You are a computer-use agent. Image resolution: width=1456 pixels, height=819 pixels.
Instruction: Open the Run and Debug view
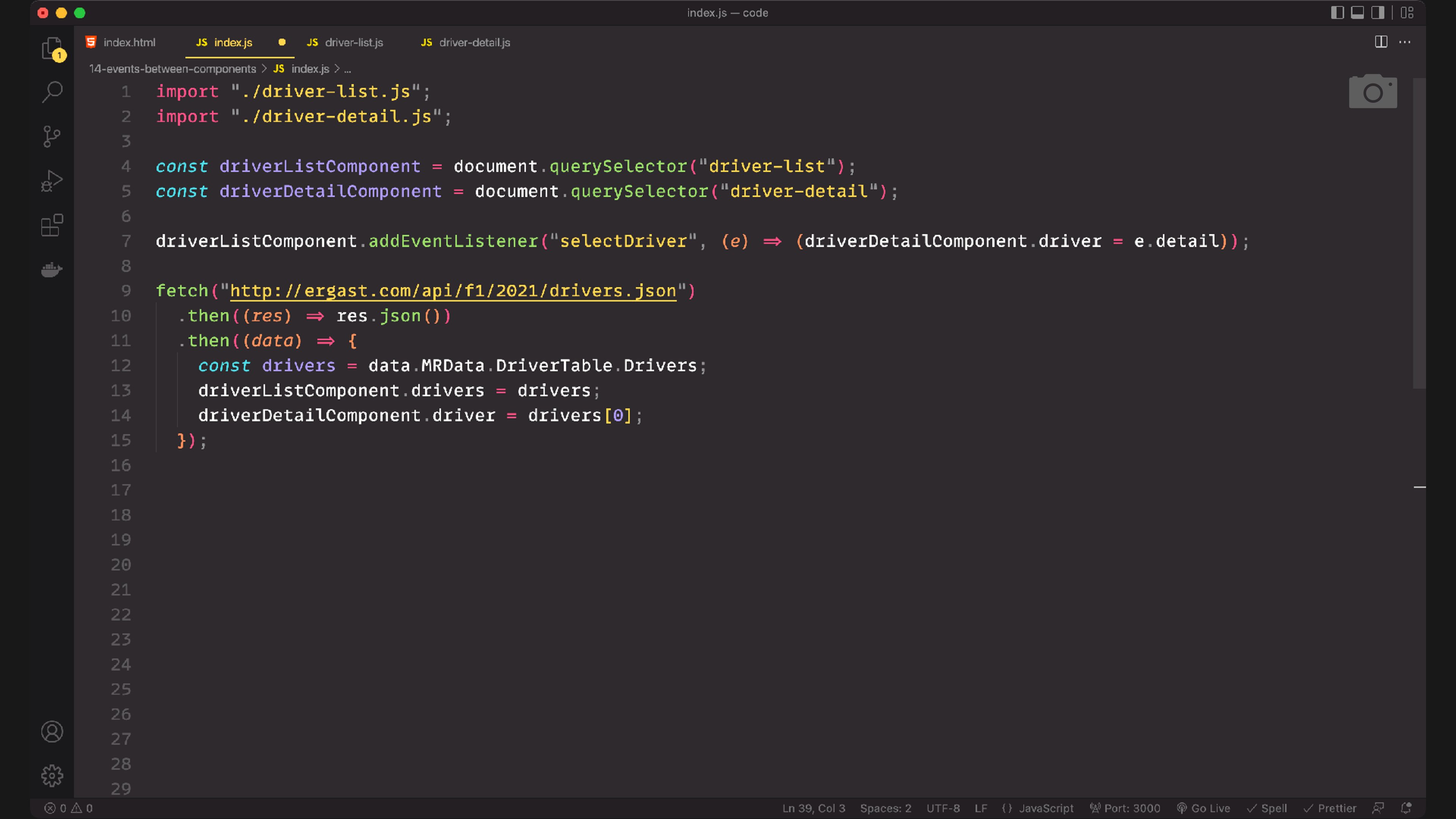coord(52,181)
